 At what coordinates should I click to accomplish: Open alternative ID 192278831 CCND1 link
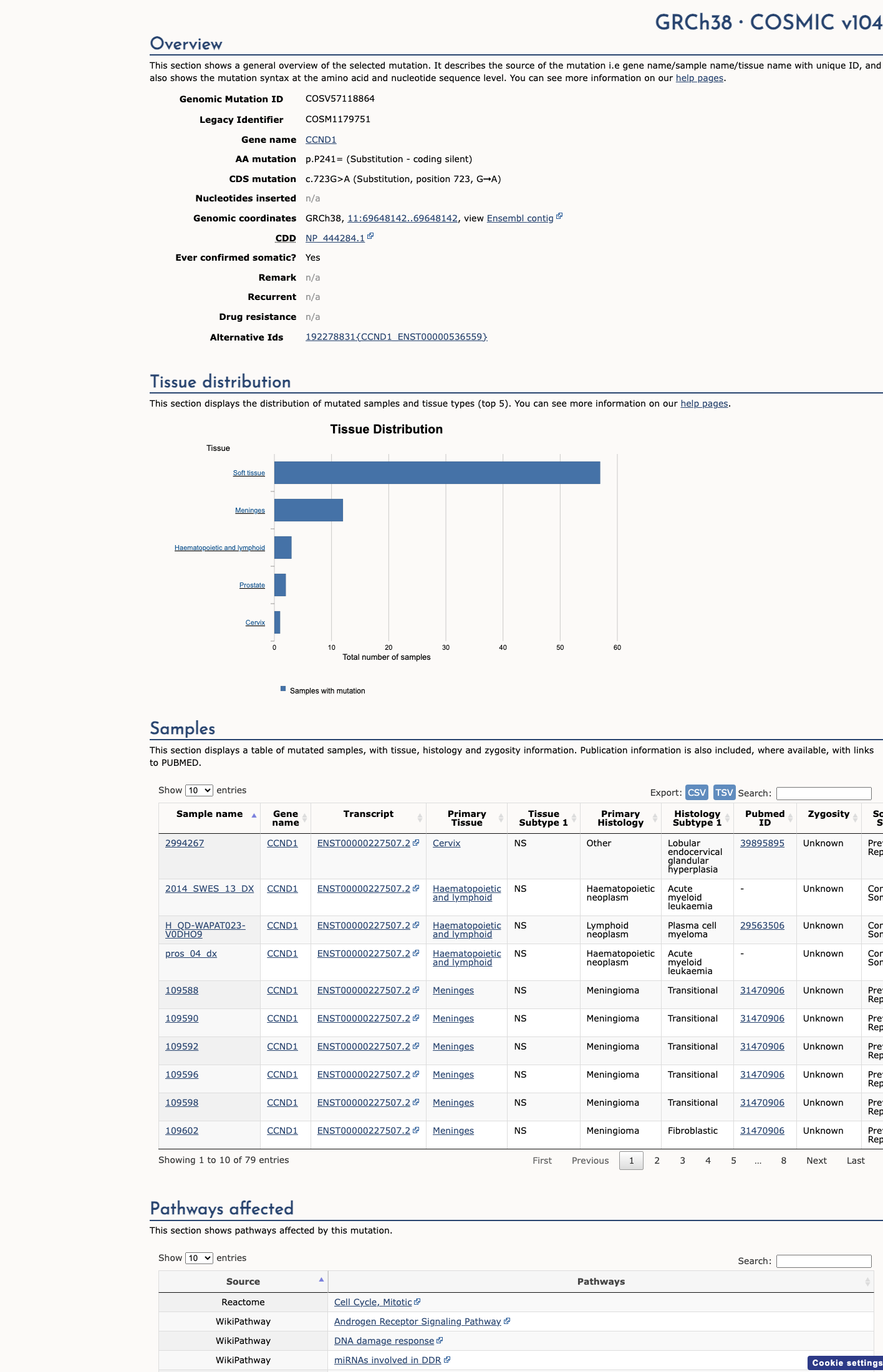397,337
